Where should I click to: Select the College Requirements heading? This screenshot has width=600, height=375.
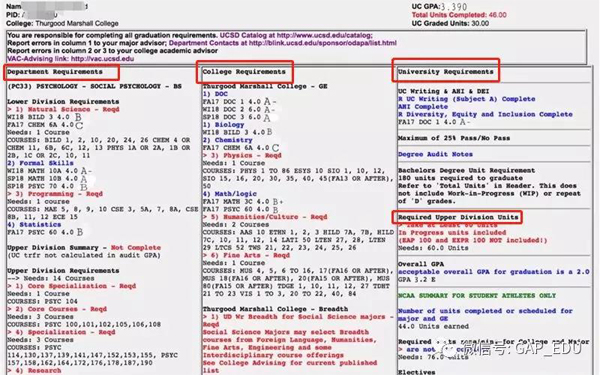click(x=244, y=72)
